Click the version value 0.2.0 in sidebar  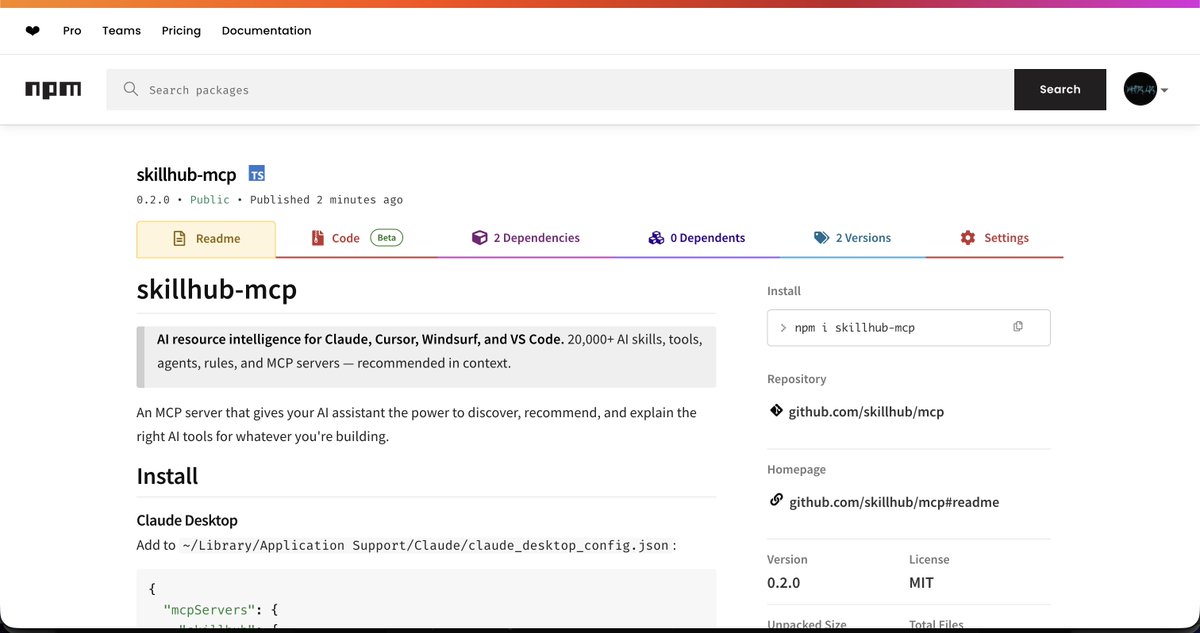coord(783,583)
